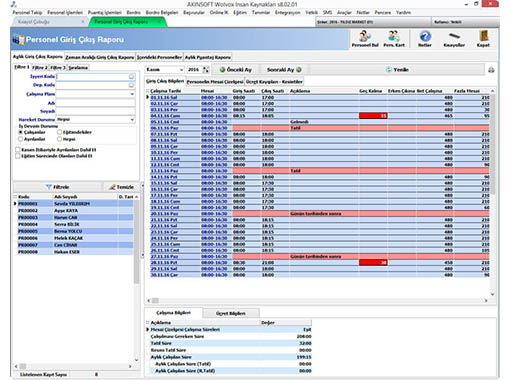
Task: Click in the İşyeri Kodu input field
Action: click(x=92, y=77)
